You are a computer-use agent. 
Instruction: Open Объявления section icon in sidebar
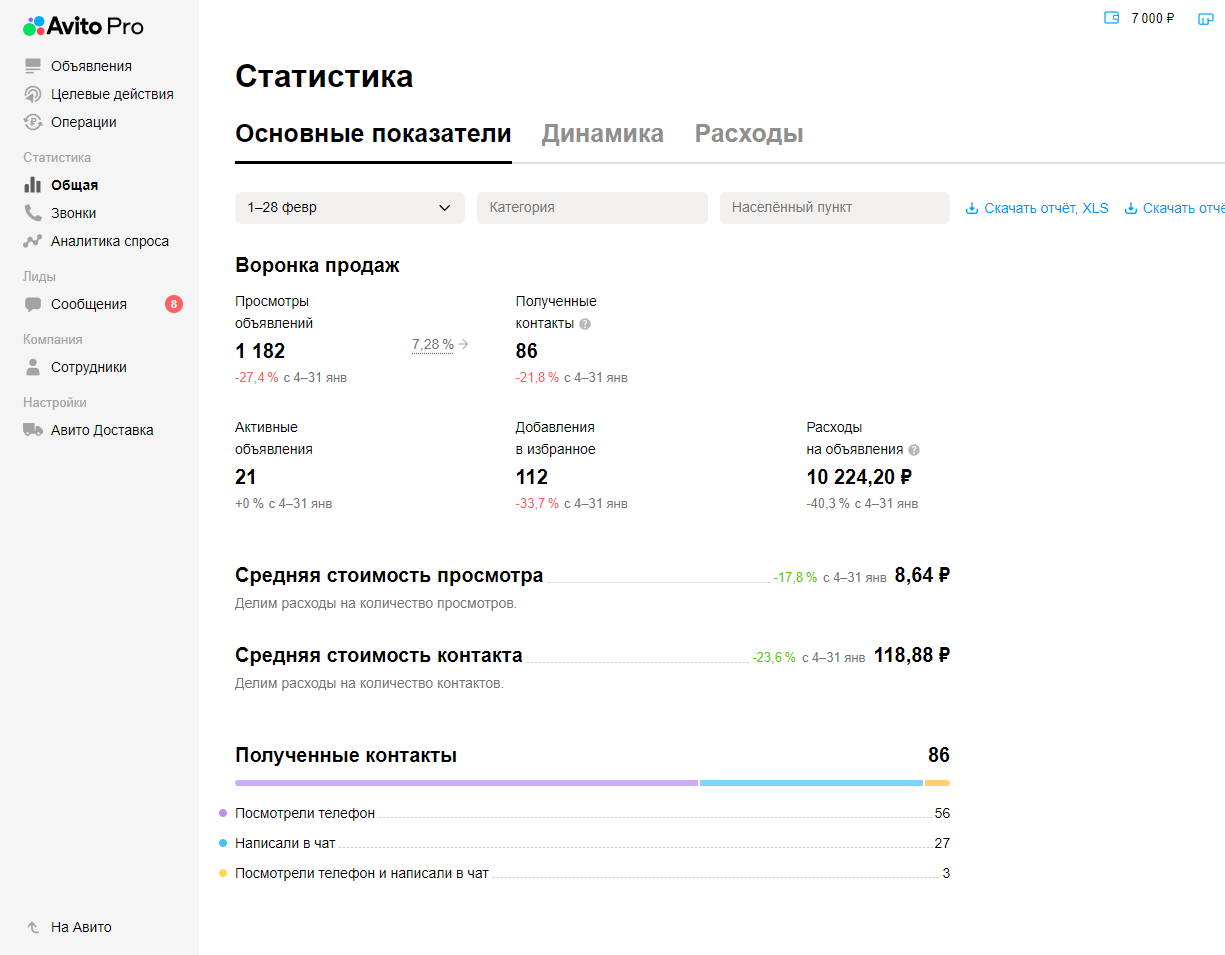click(x=33, y=66)
